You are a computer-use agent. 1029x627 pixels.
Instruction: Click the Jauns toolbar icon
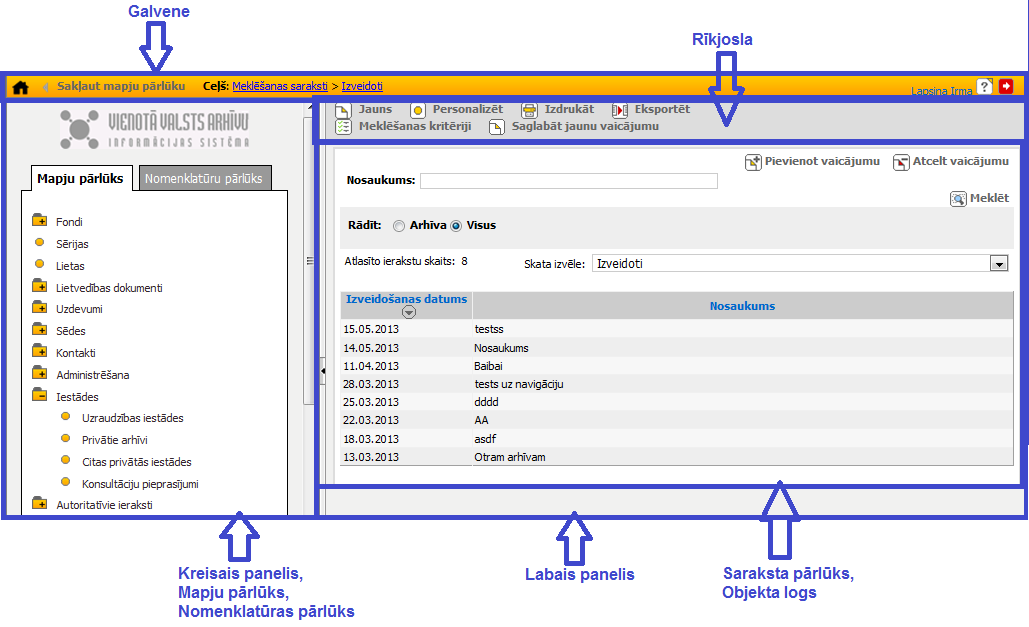pyautogui.click(x=343, y=110)
